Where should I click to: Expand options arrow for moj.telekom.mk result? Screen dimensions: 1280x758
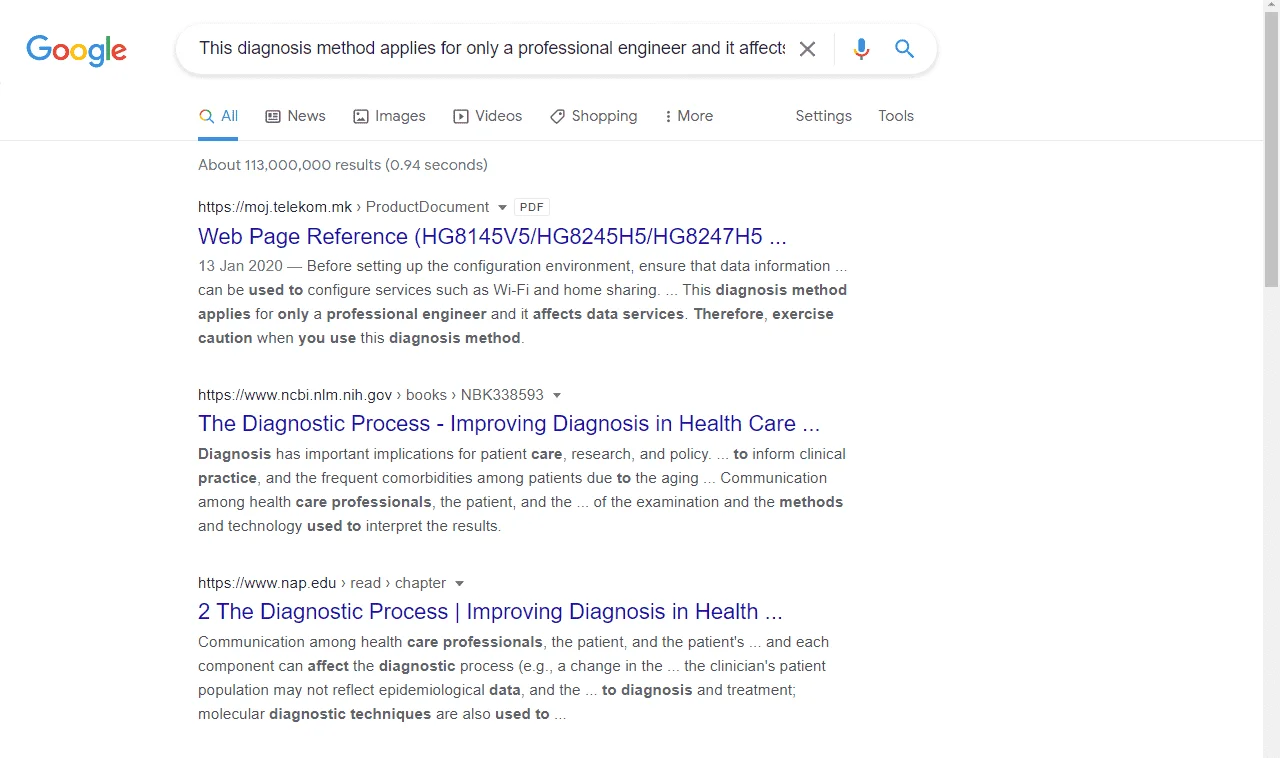(x=502, y=208)
